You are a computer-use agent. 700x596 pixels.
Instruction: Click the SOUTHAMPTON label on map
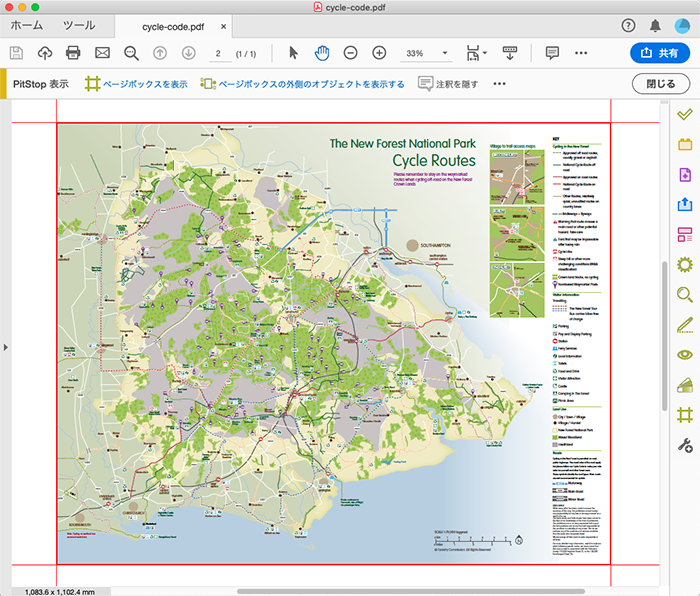[x=435, y=246]
